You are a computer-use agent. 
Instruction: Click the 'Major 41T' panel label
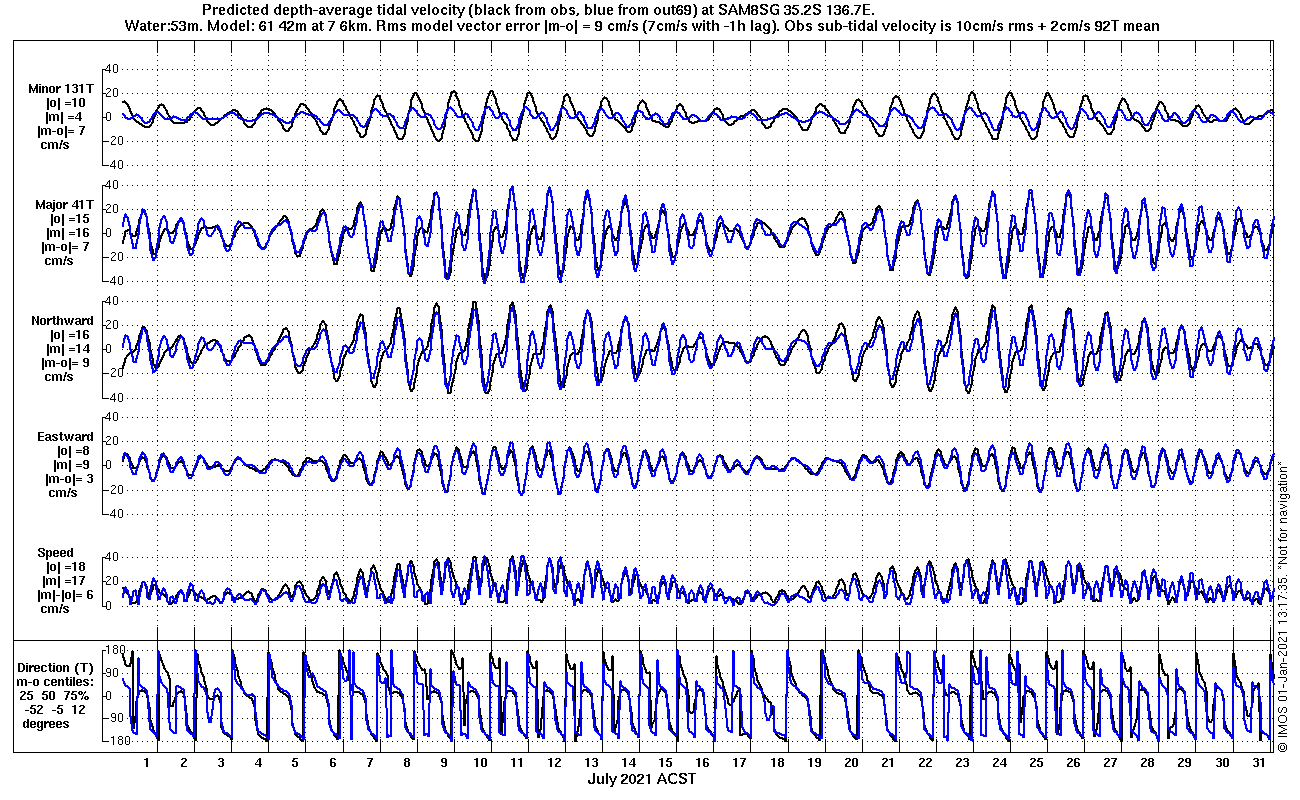[66, 205]
